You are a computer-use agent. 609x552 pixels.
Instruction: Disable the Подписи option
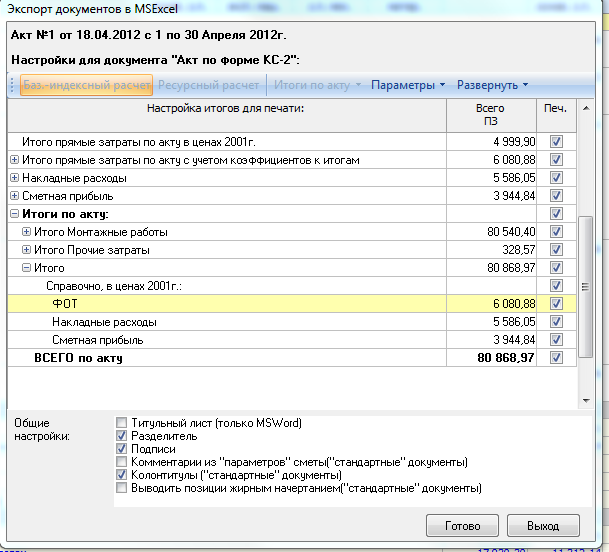pos(122,449)
